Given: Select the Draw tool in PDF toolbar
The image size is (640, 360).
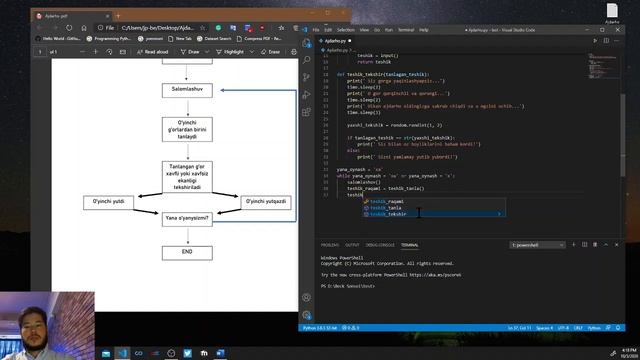Looking at the screenshot, I should (190, 52).
